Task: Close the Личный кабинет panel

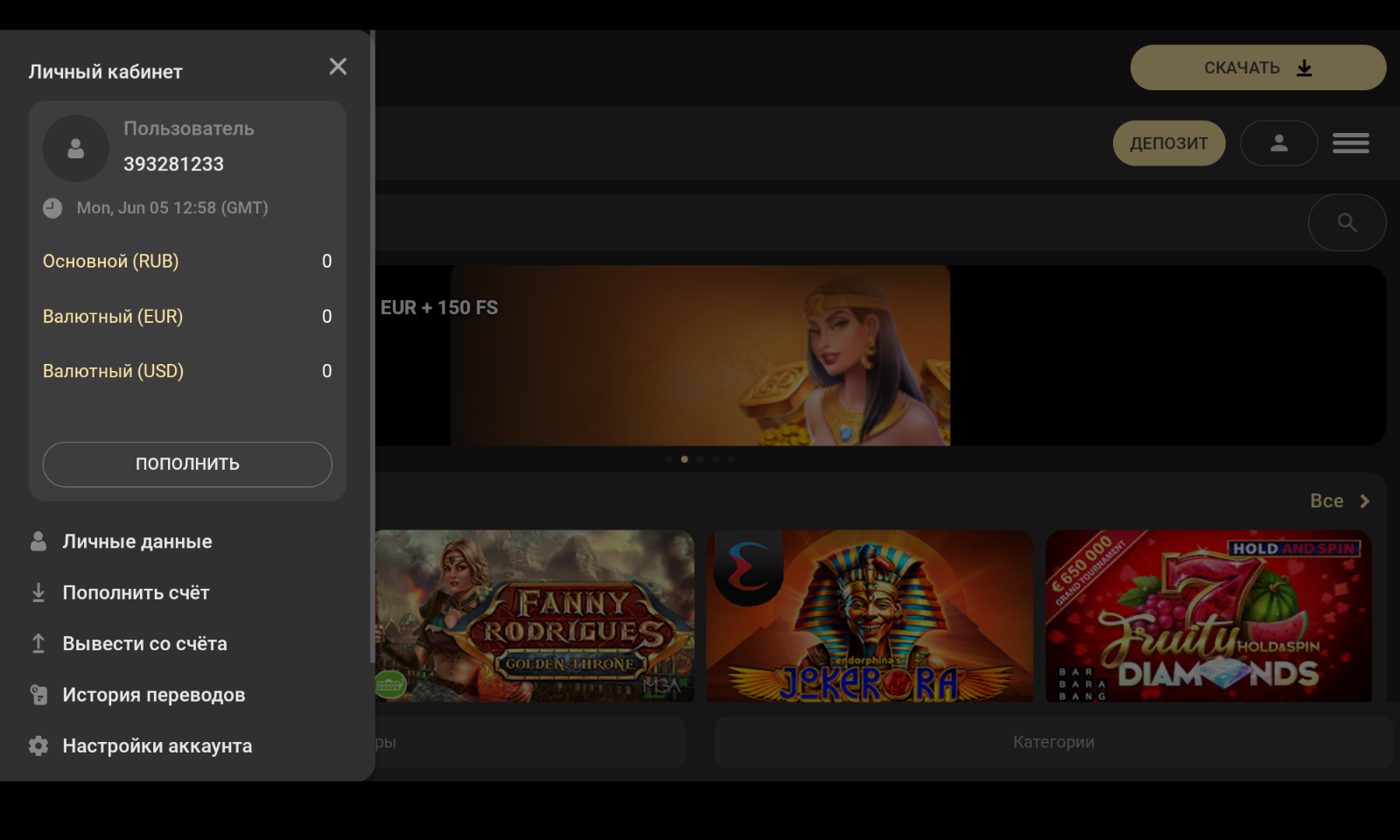Action: tap(338, 66)
